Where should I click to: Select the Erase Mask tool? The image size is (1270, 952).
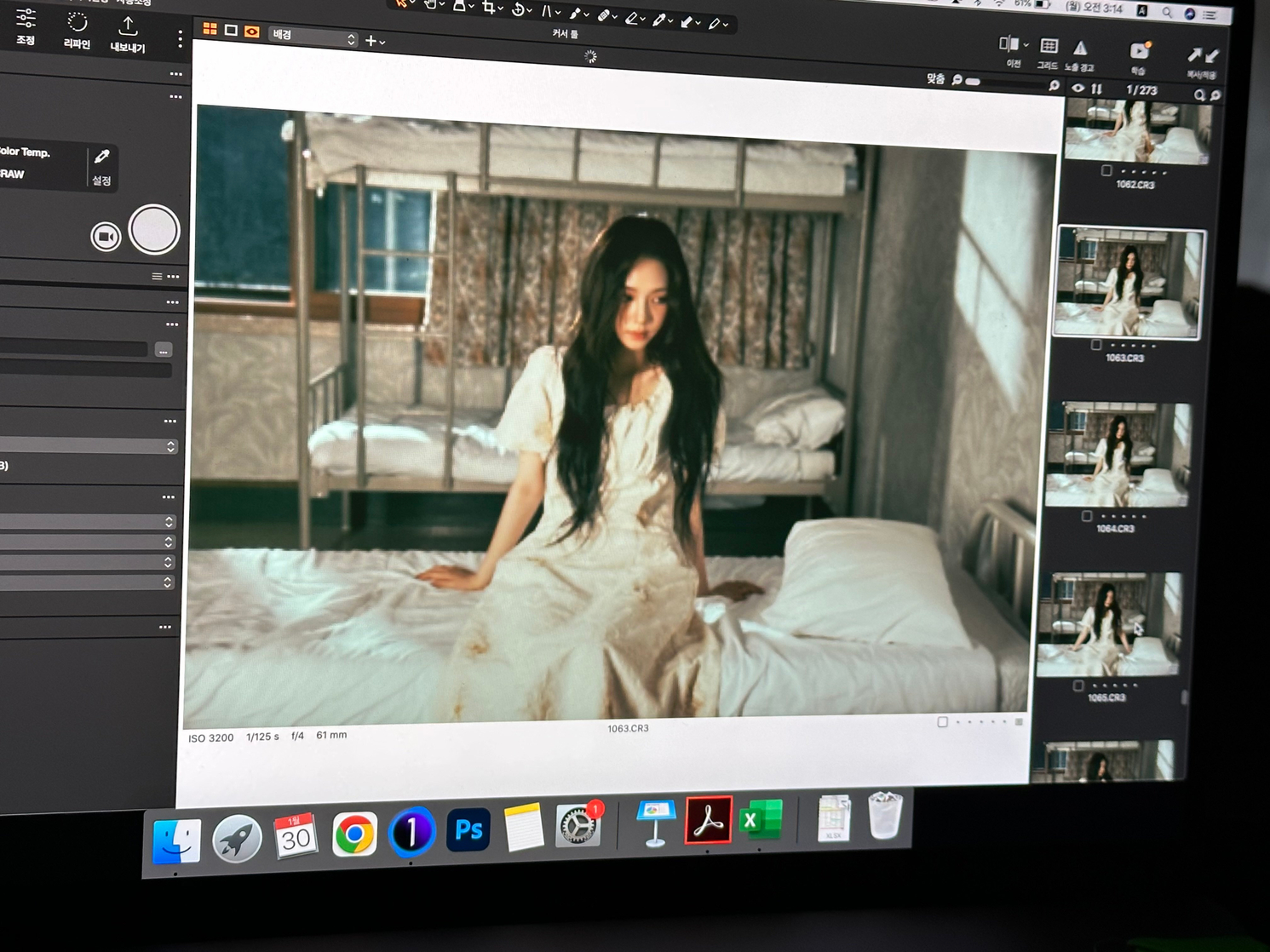click(631, 17)
